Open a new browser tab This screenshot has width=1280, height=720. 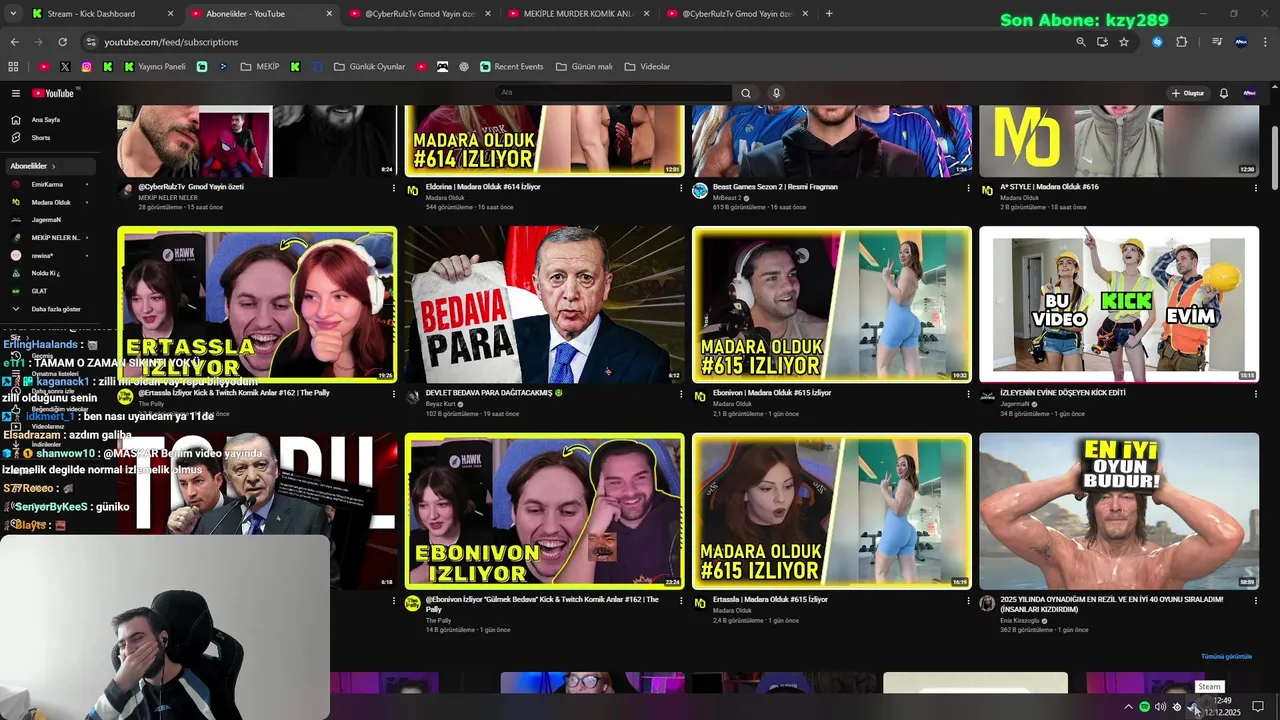point(829,14)
